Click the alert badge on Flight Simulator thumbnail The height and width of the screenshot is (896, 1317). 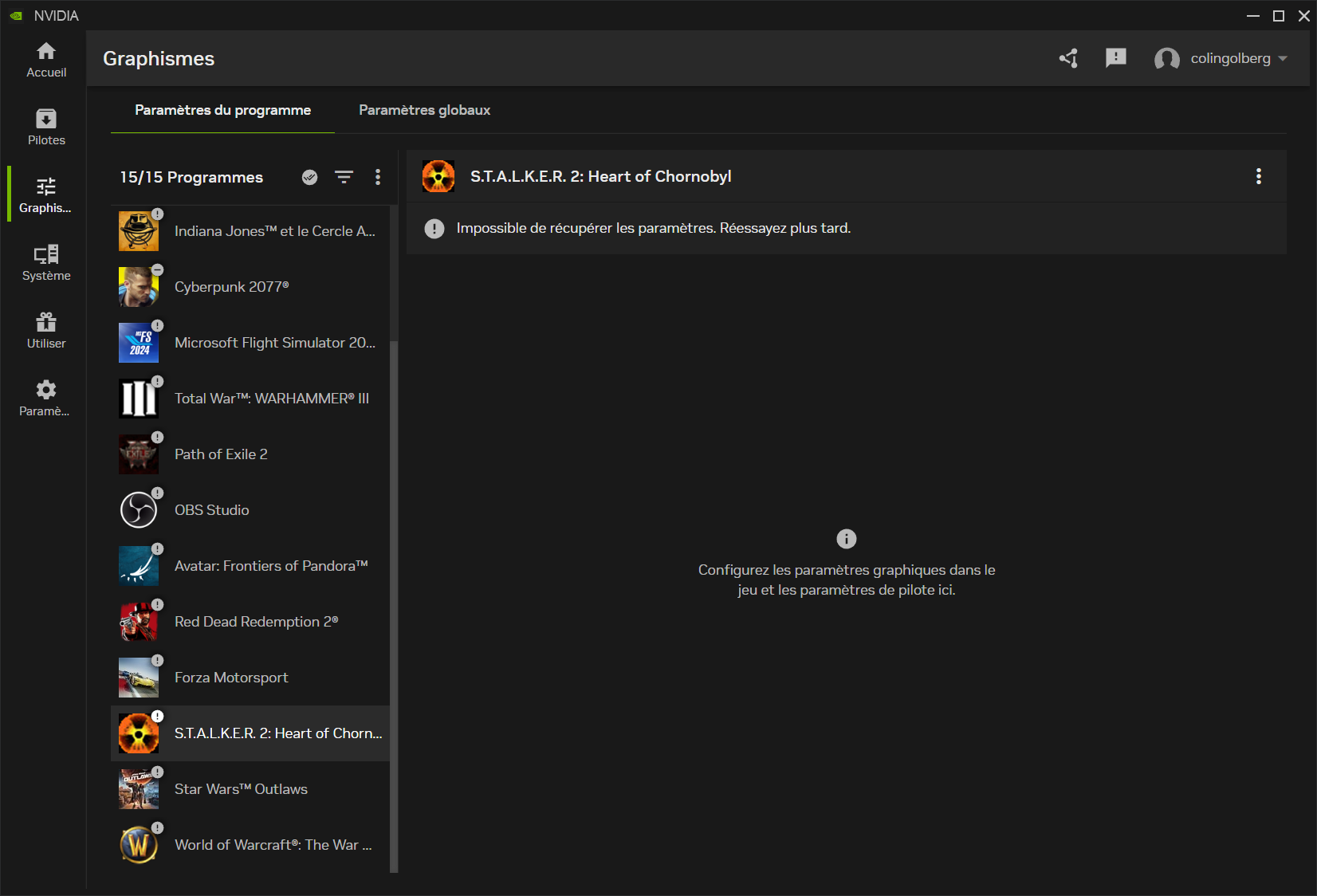click(158, 325)
